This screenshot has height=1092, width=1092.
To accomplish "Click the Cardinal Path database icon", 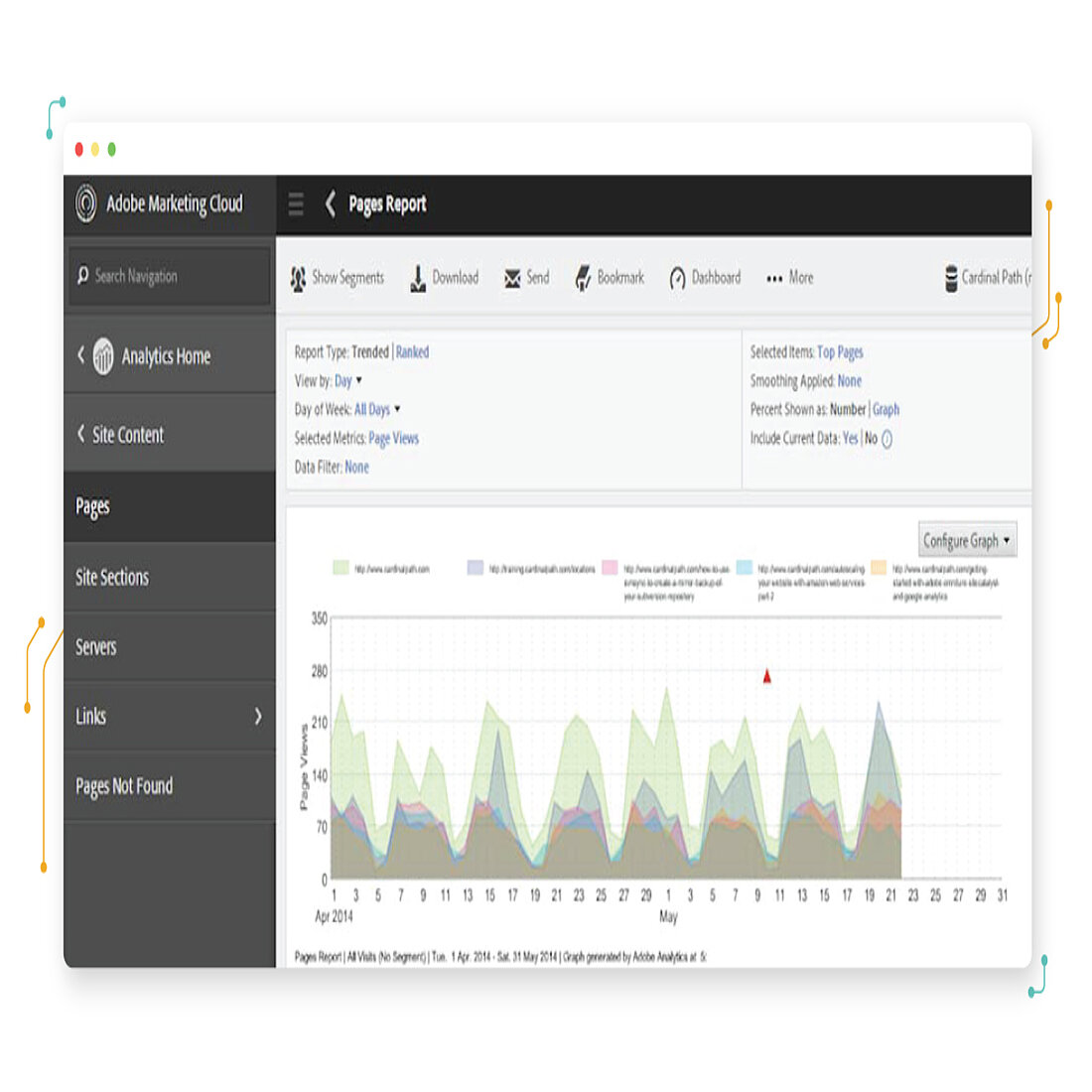I will pyautogui.click(x=950, y=279).
